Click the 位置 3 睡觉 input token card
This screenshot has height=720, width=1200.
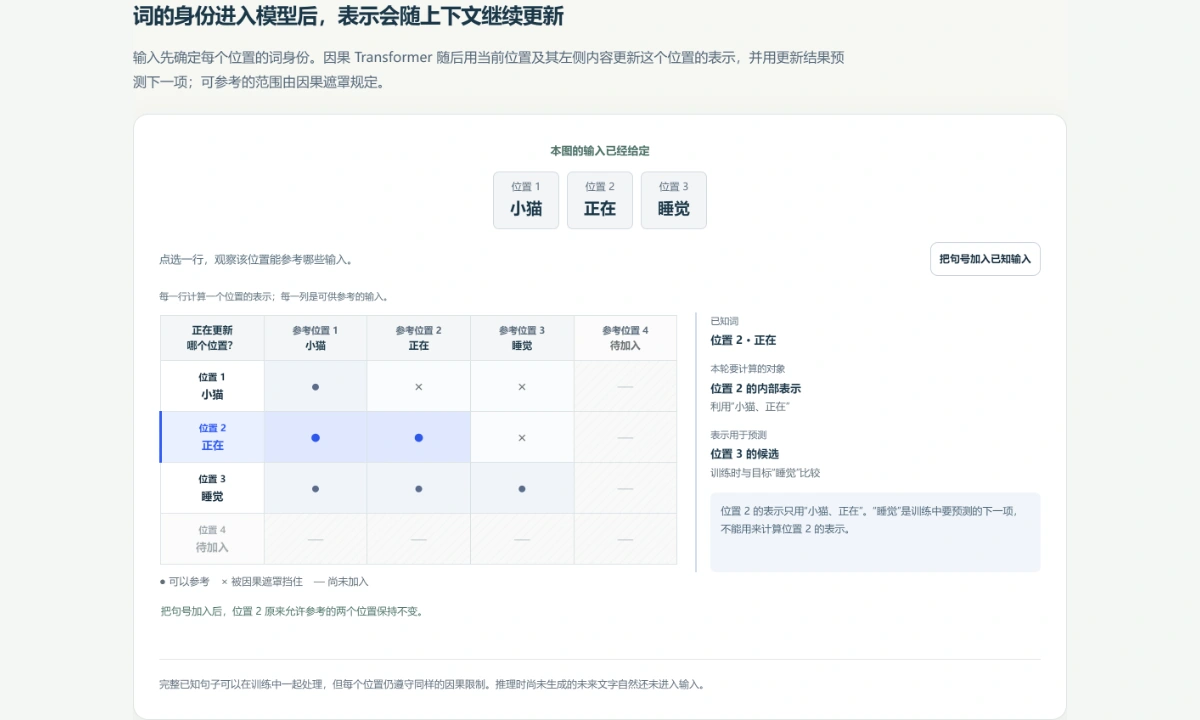674,200
